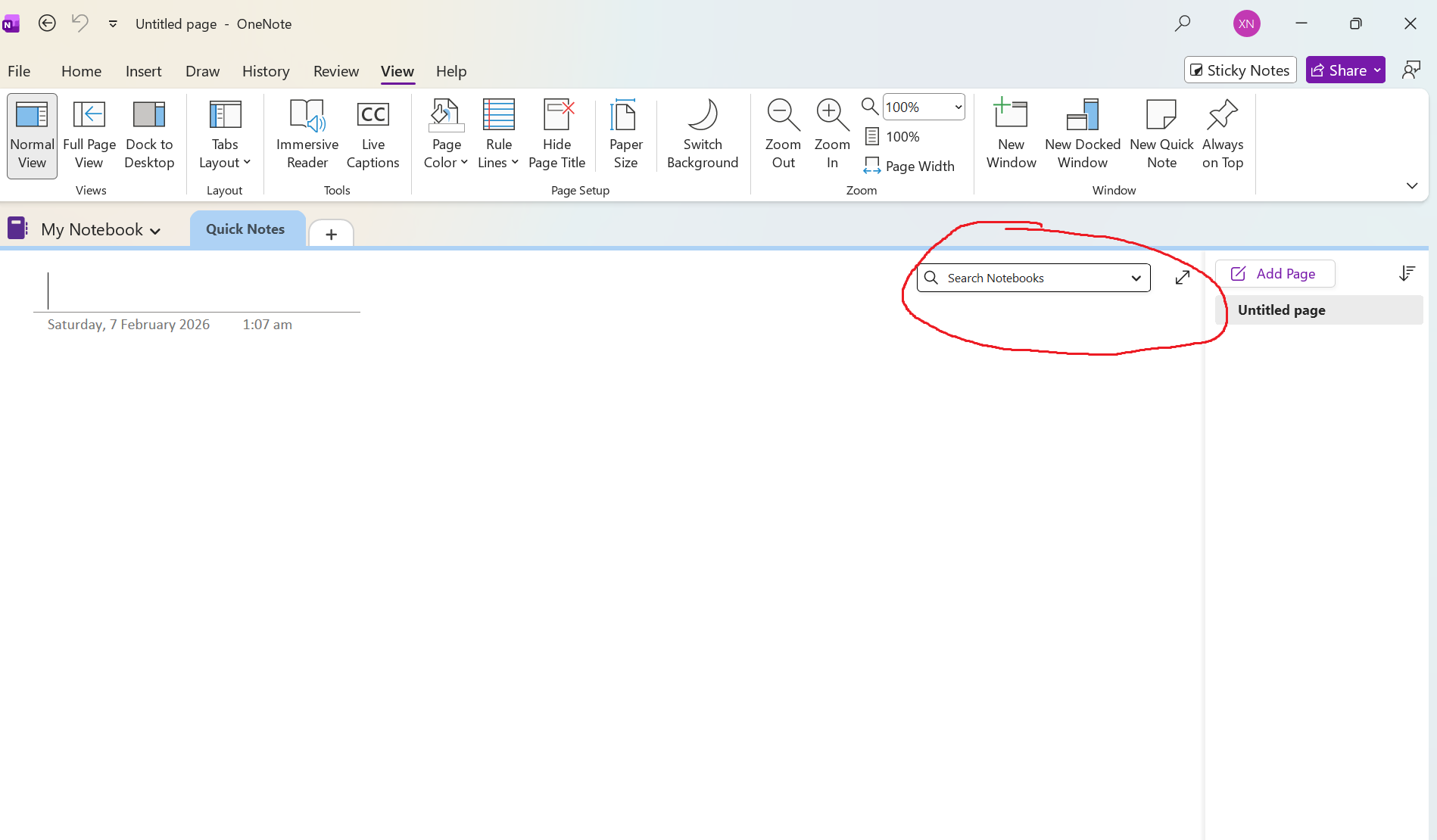Screen dimensions: 1437x840
Task: Expand page to full view arrow
Action: click(1183, 278)
